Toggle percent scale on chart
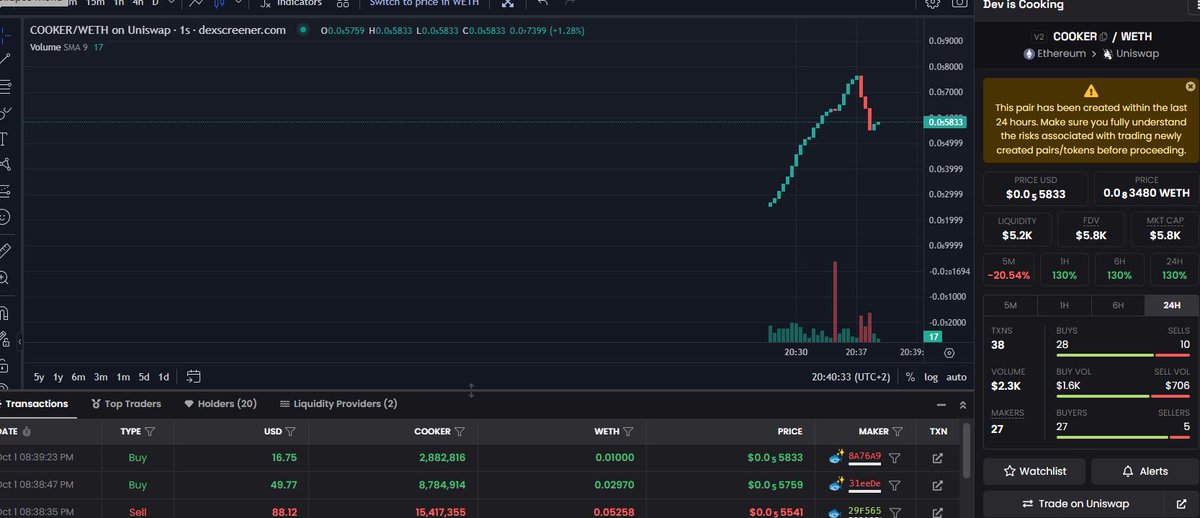Image resolution: width=1200 pixels, height=518 pixels. pyautogui.click(x=911, y=377)
